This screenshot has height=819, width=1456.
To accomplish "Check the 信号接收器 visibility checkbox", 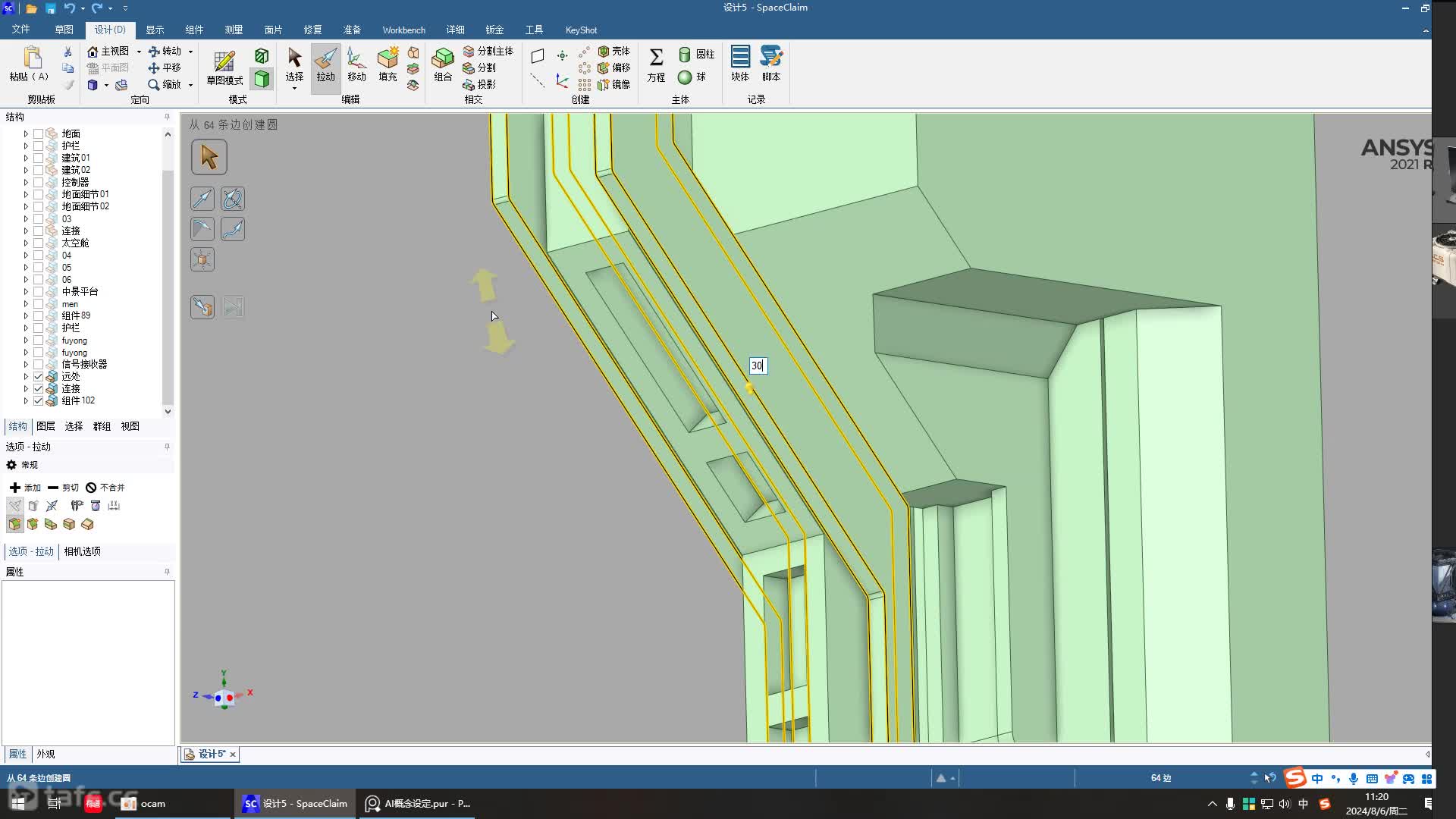I will point(38,364).
